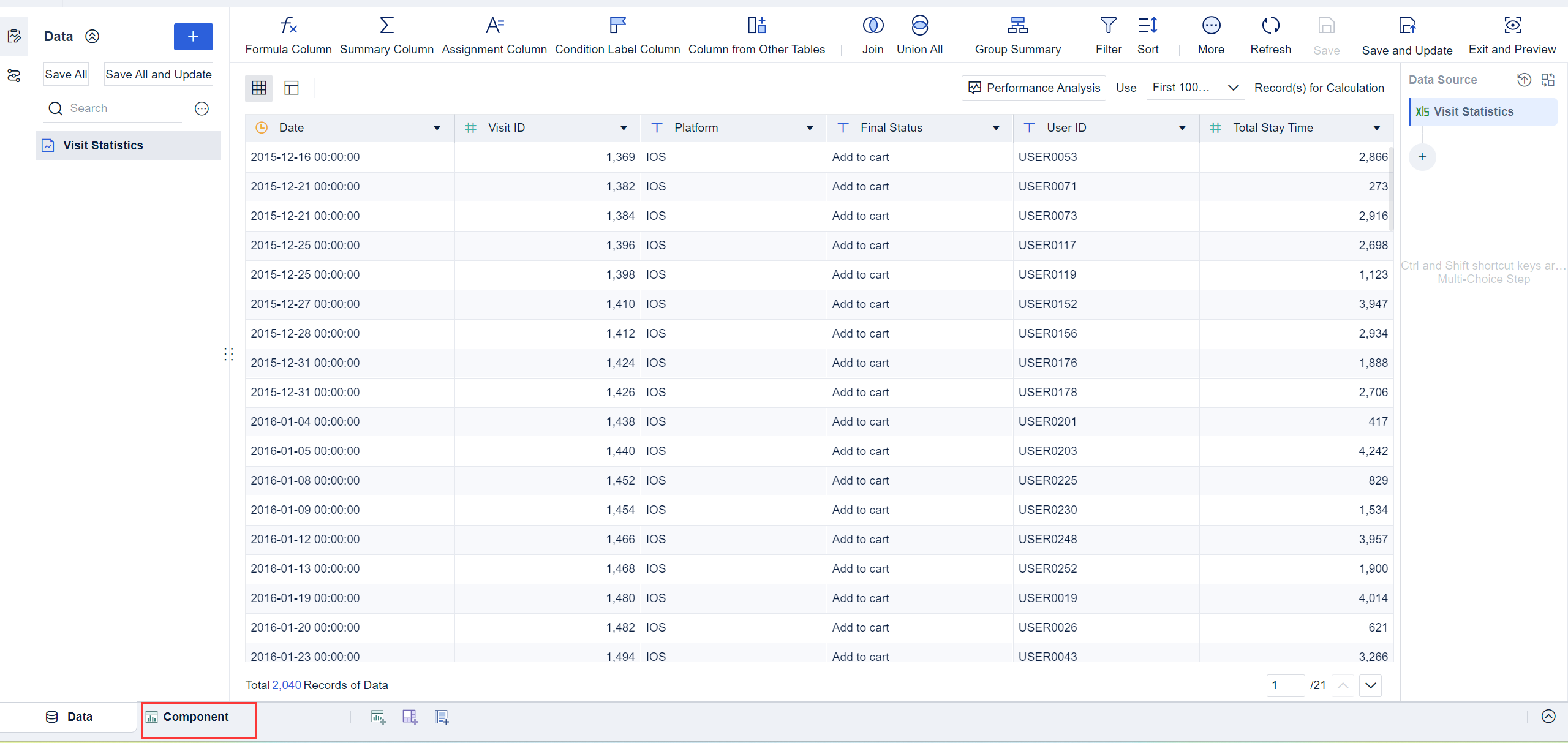Click the panel resize handle dots
The width and height of the screenshot is (1568, 743).
(x=228, y=354)
